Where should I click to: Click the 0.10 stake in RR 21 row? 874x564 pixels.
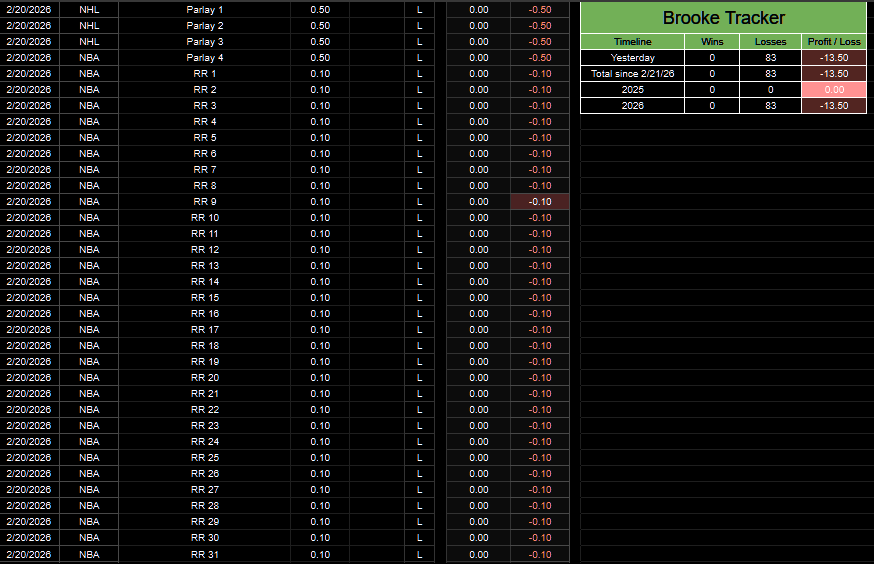pyautogui.click(x=320, y=393)
